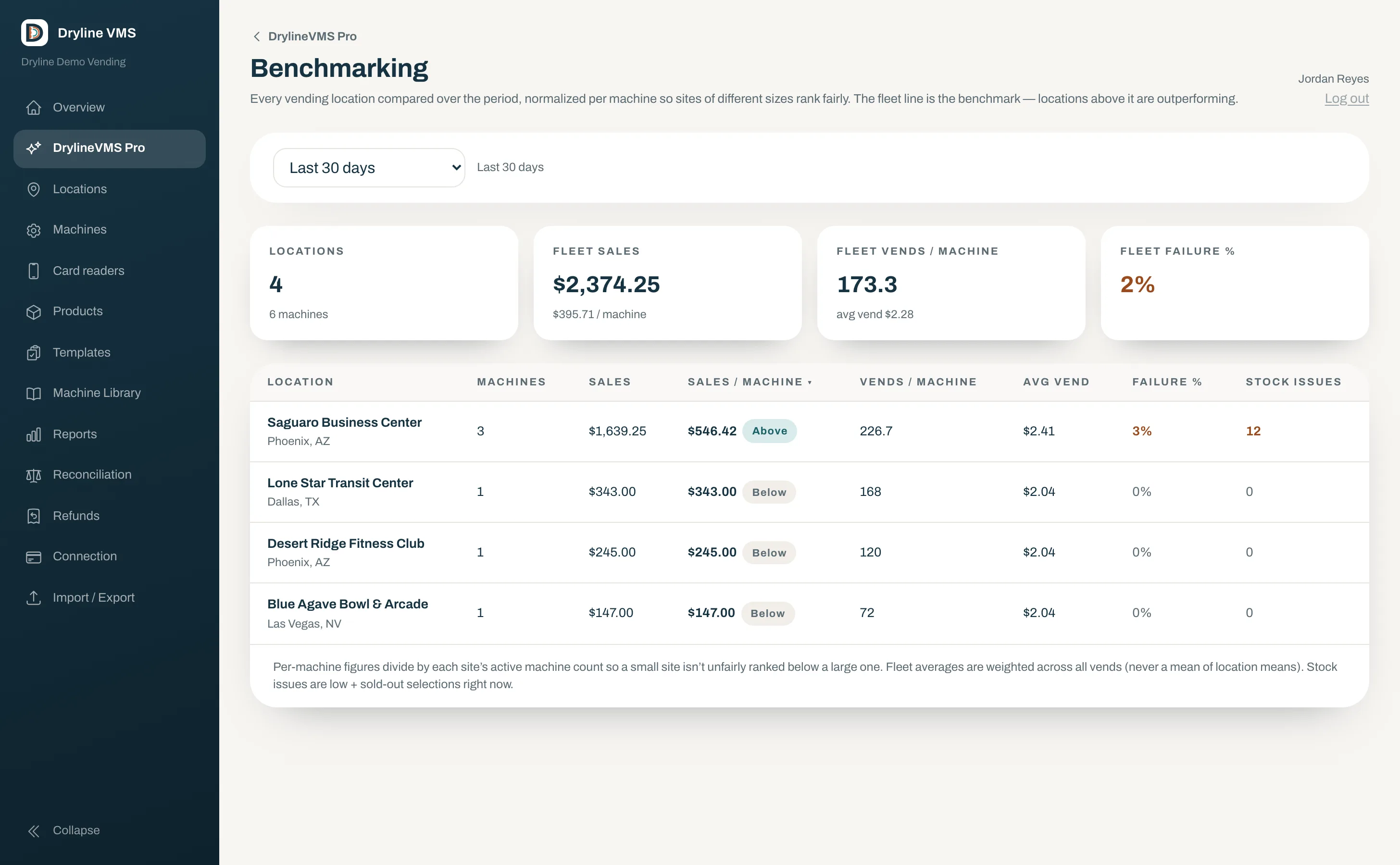This screenshot has height=865, width=1400.
Task: Go to the Machines section
Action: tap(109, 230)
